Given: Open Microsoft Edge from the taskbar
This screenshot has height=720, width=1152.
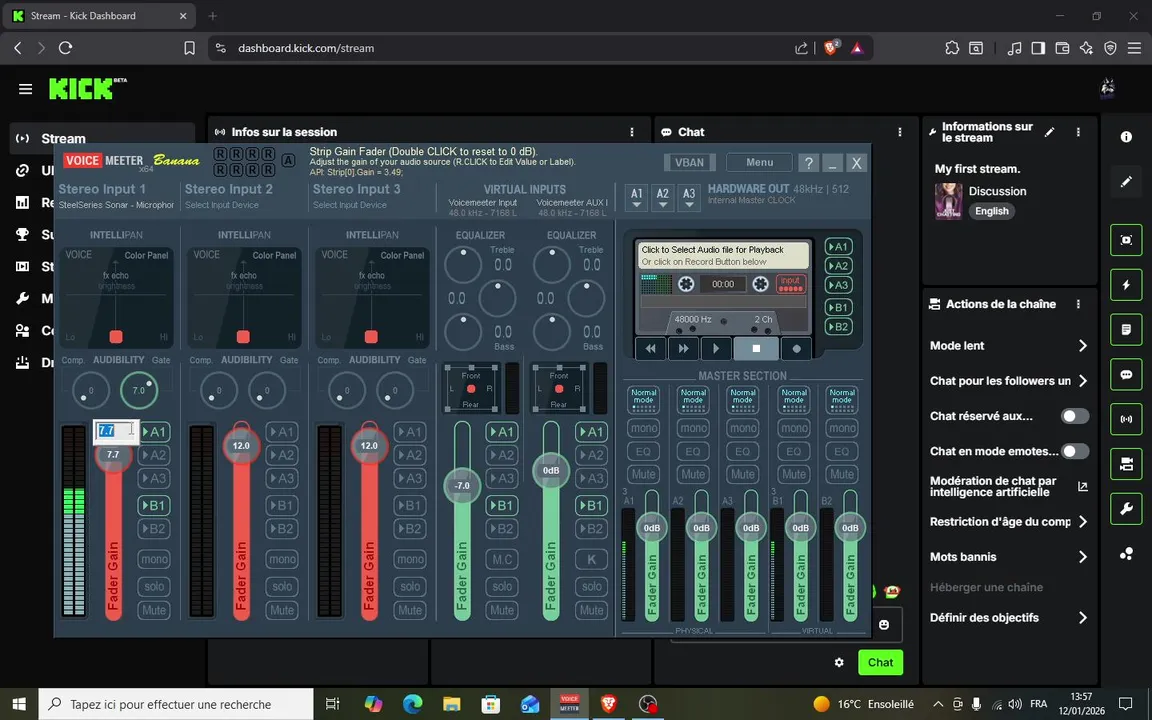Looking at the screenshot, I should coord(412,704).
